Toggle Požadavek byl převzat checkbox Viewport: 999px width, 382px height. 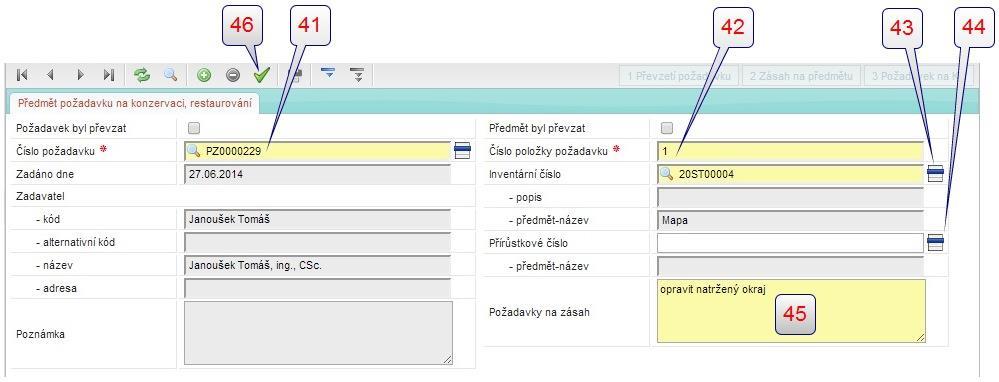(194, 128)
